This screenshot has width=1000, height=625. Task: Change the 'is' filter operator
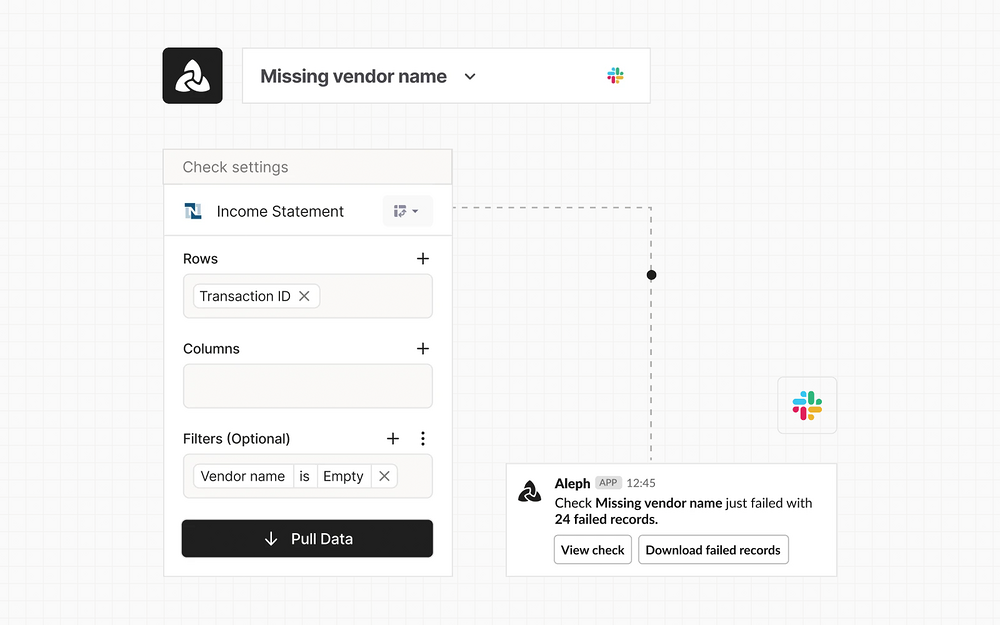[x=305, y=476]
